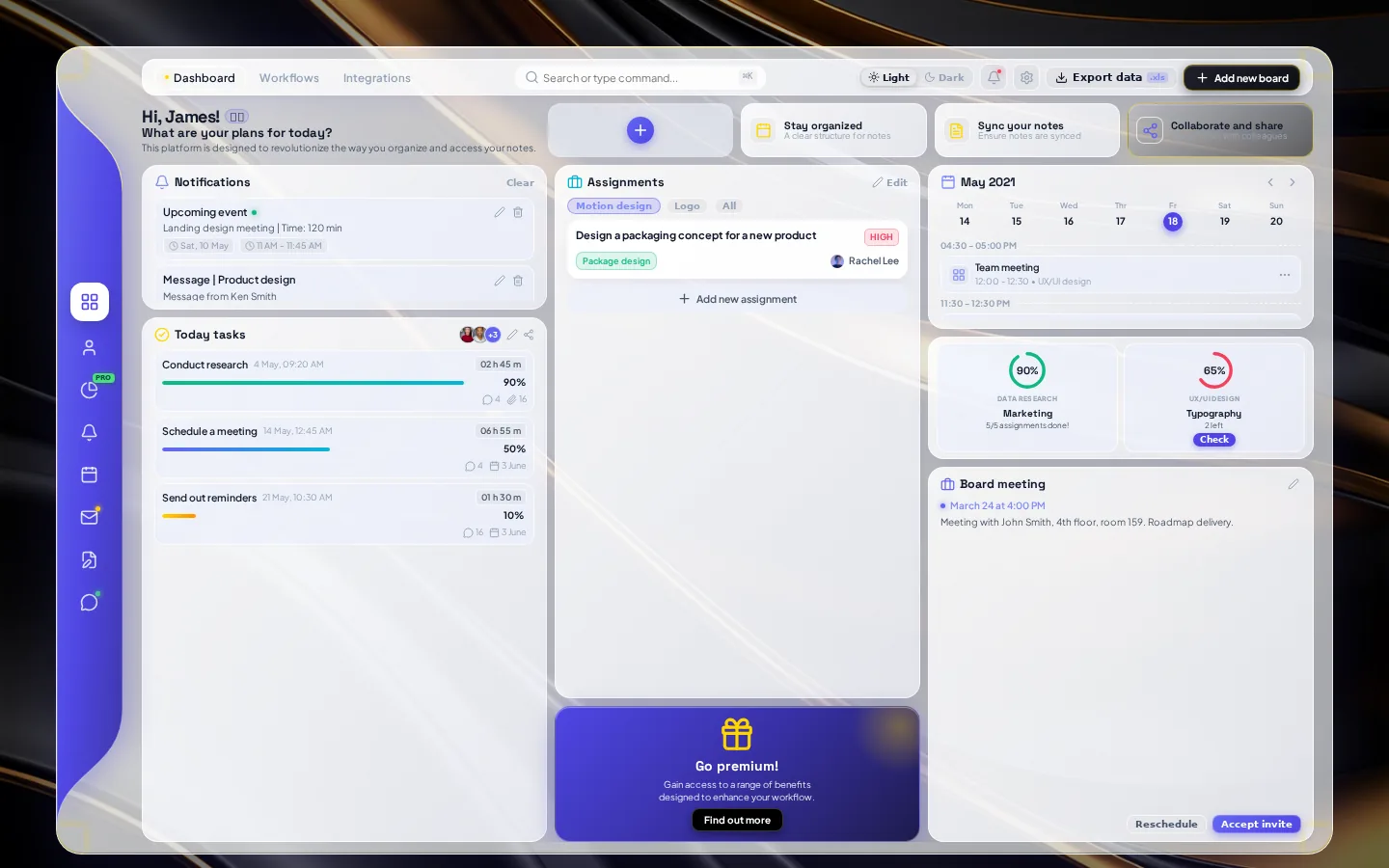Image resolution: width=1389 pixels, height=868 pixels.
Task: Open the document notes icon in sidebar
Action: 90,559
